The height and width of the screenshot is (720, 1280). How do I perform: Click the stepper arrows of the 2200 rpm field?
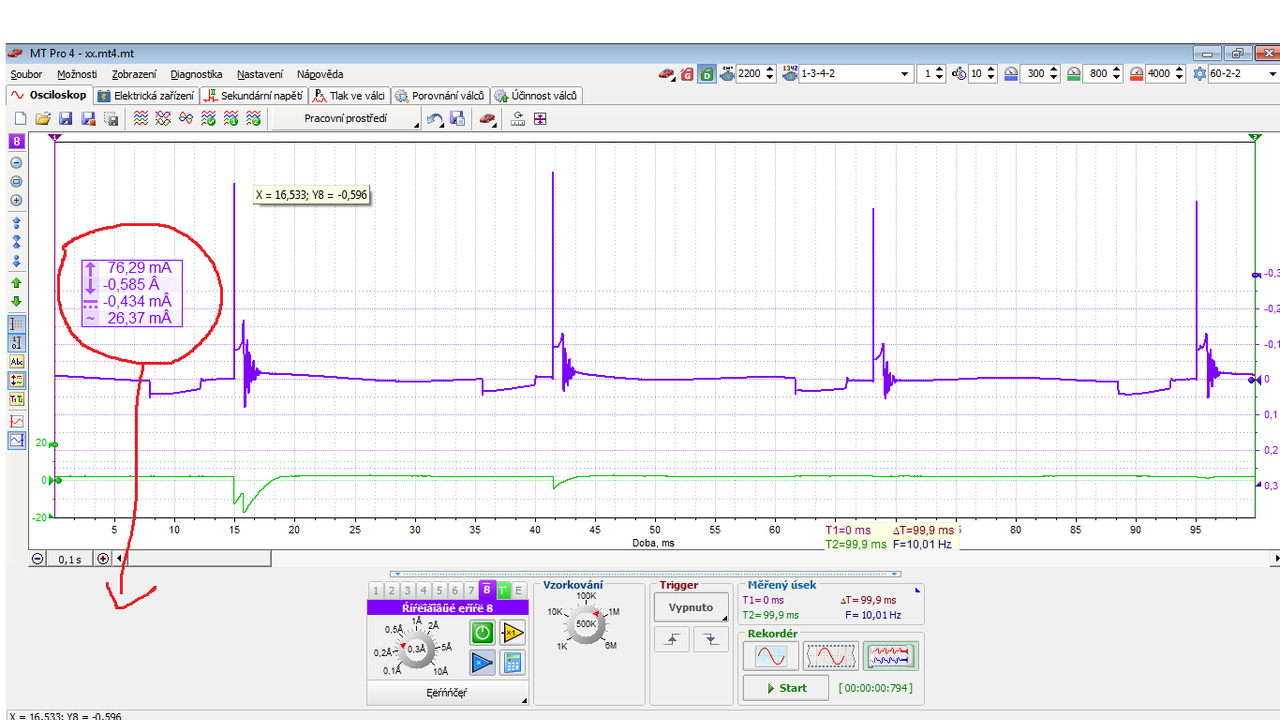(x=770, y=74)
